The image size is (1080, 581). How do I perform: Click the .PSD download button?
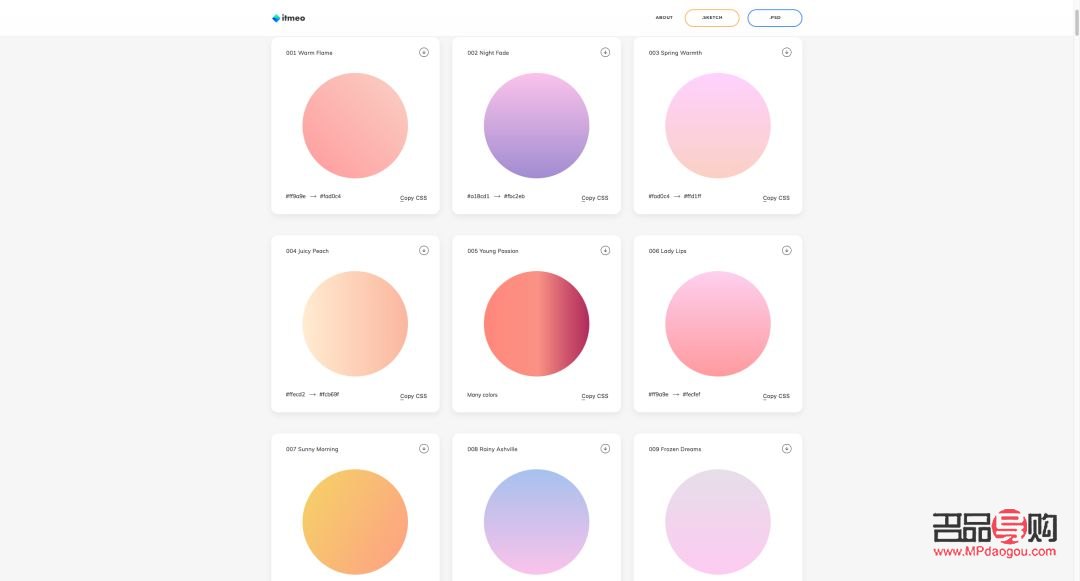774,18
